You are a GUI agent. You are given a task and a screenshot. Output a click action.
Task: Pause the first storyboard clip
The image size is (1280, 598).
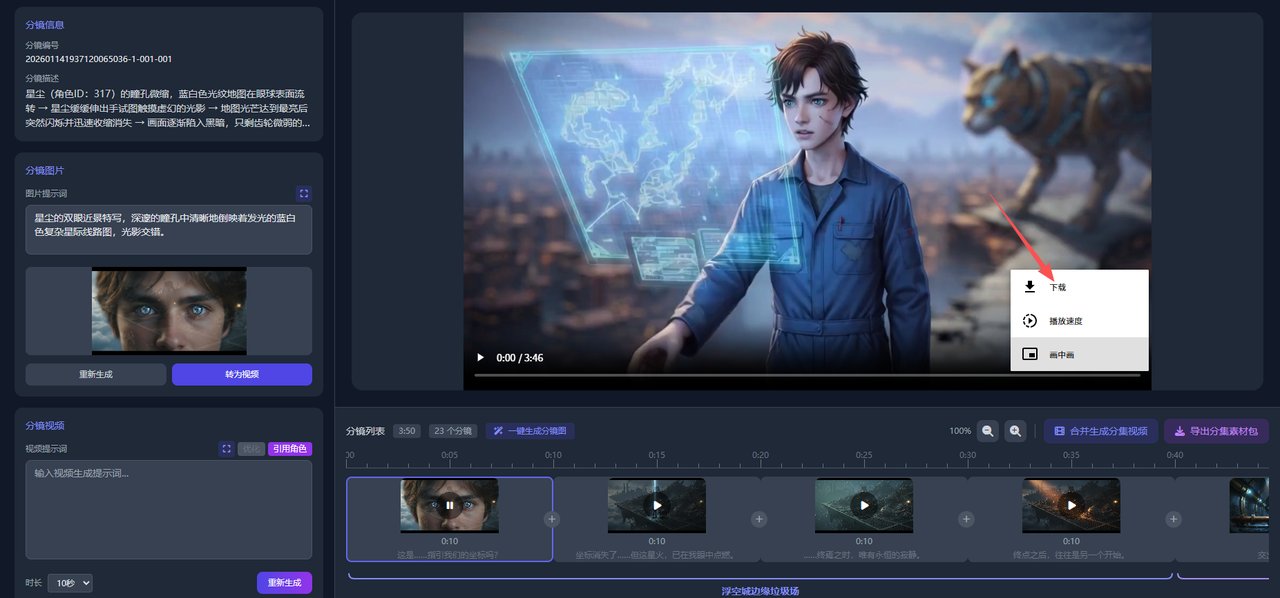coord(449,505)
